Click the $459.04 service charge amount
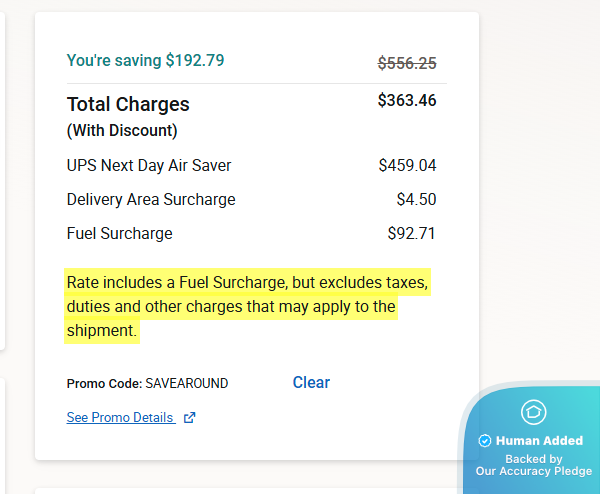 point(407,166)
